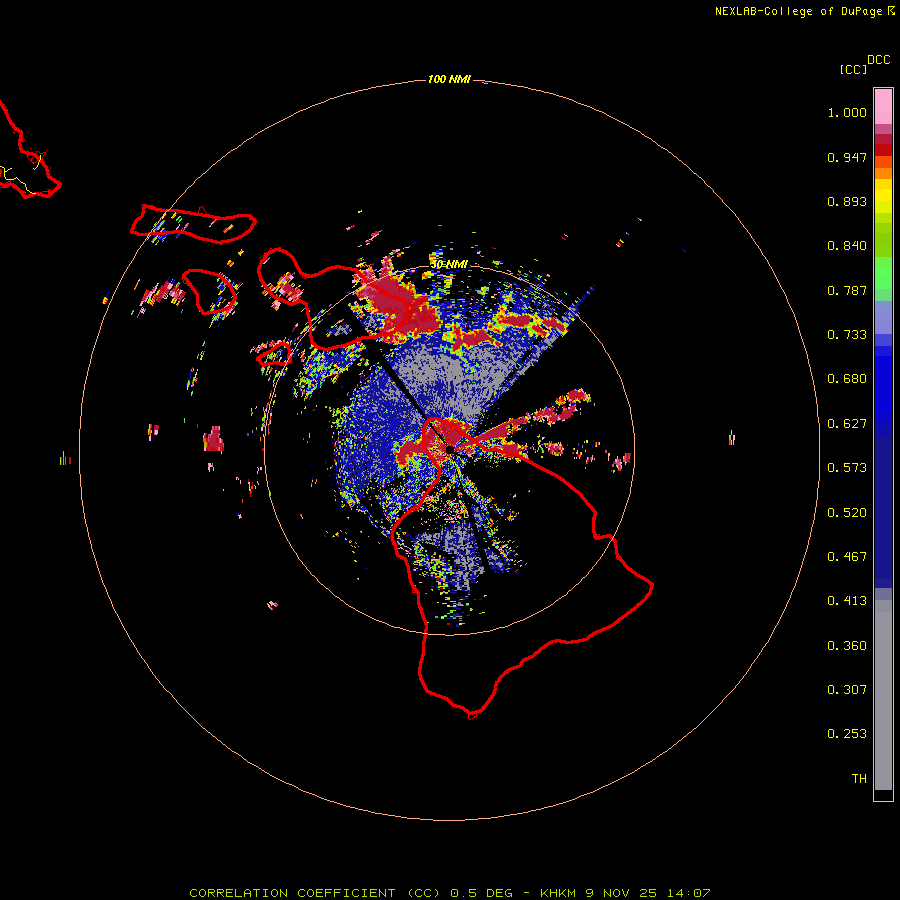Viewport: 900px width, 900px height.
Task: Pick the periwinkle swatch near 0.733
Action: point(883,317)
